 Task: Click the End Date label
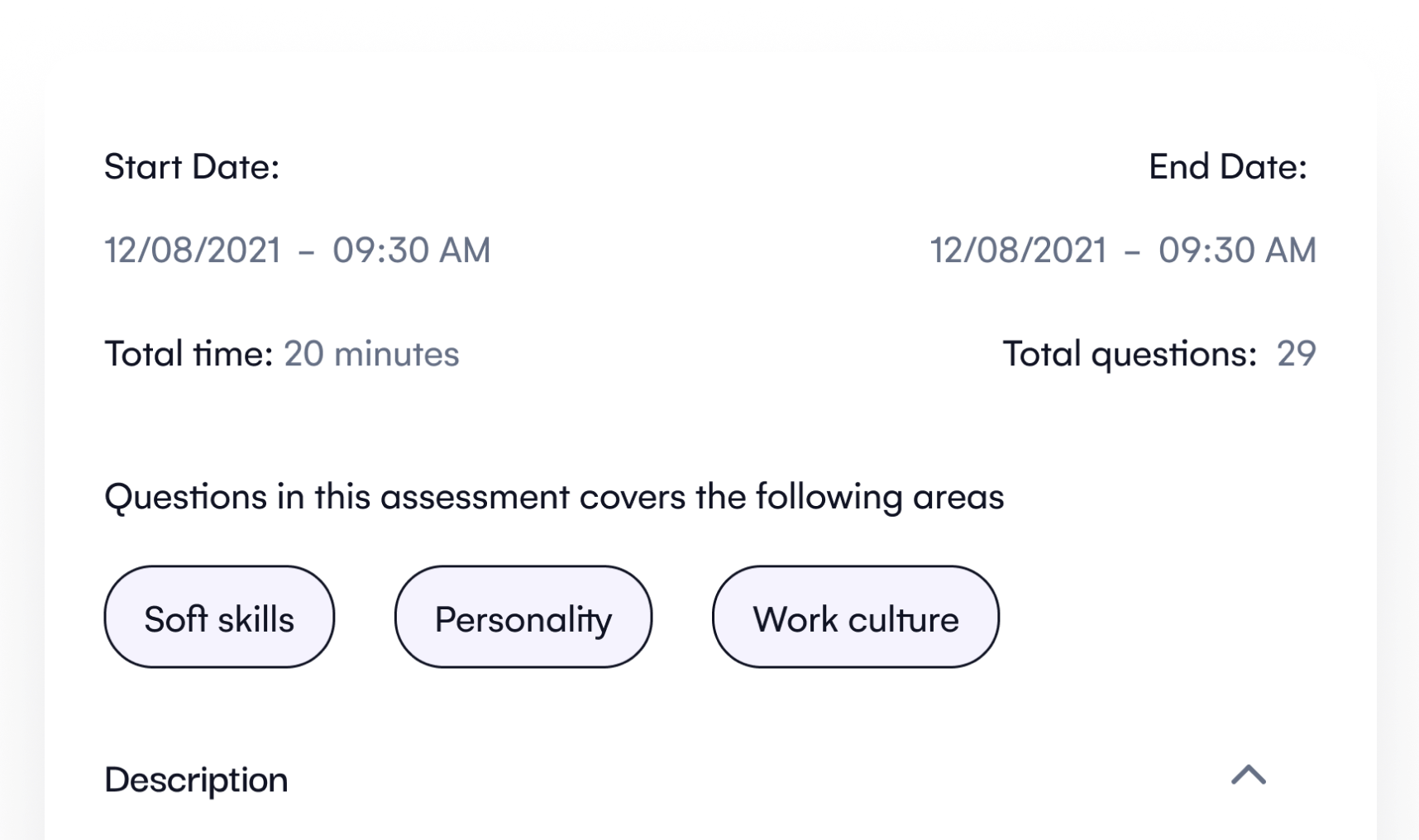(1227, 167)
